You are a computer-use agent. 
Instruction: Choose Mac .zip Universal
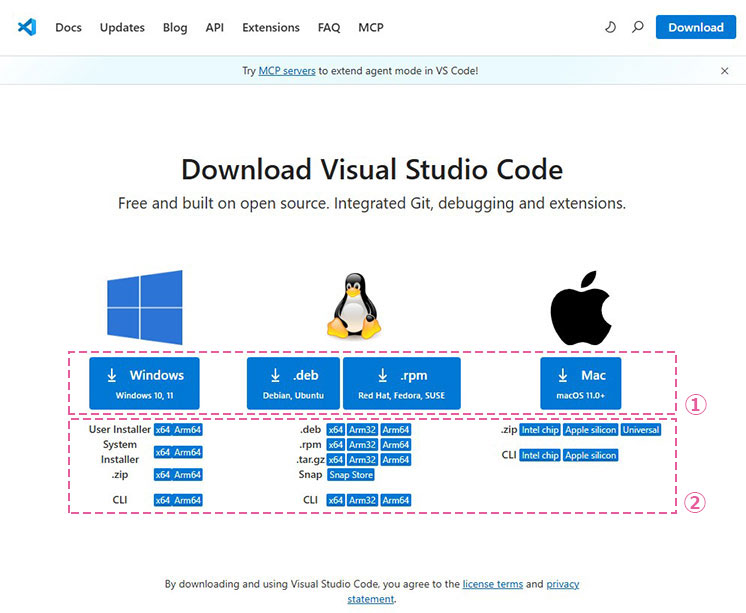click(x=641, y=430)
